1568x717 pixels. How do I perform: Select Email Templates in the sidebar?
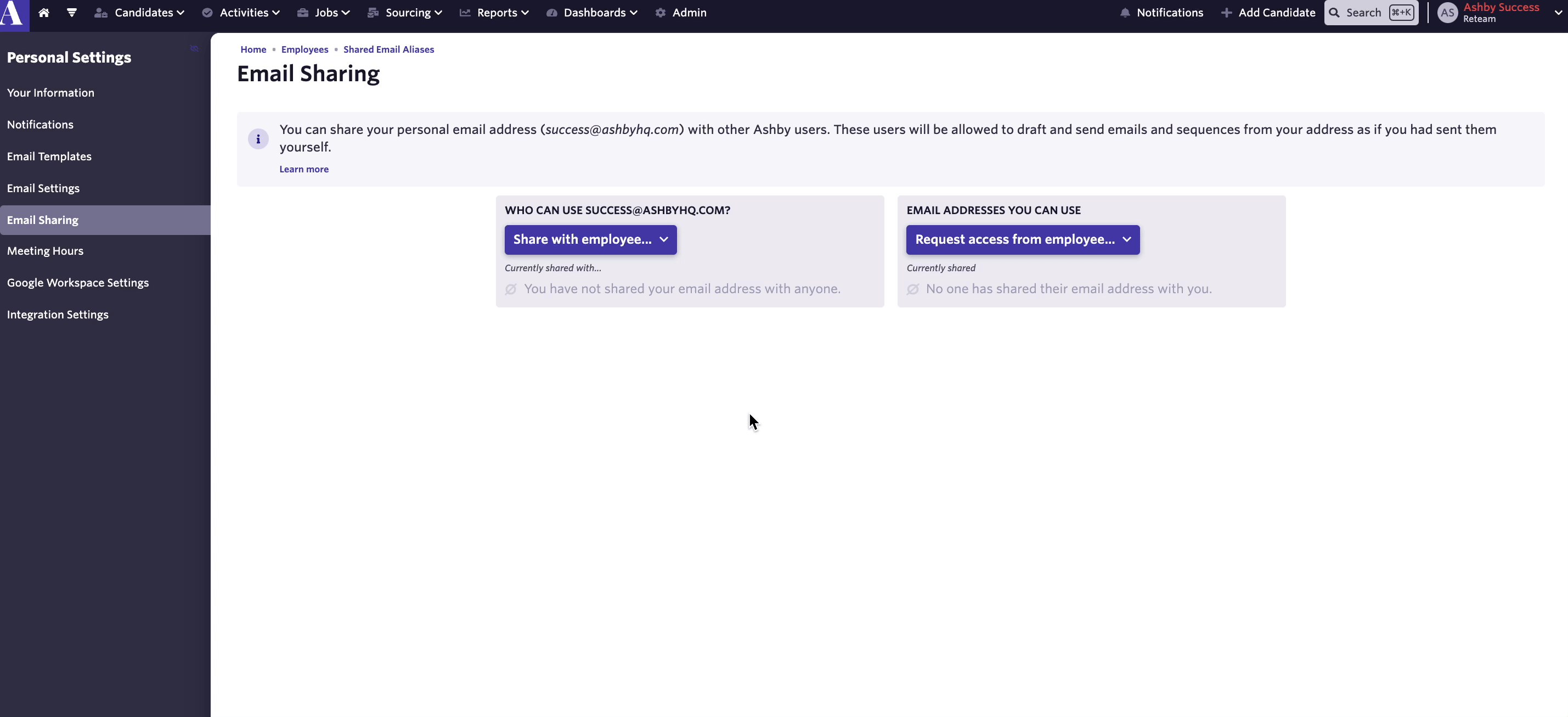click(49, 156)
